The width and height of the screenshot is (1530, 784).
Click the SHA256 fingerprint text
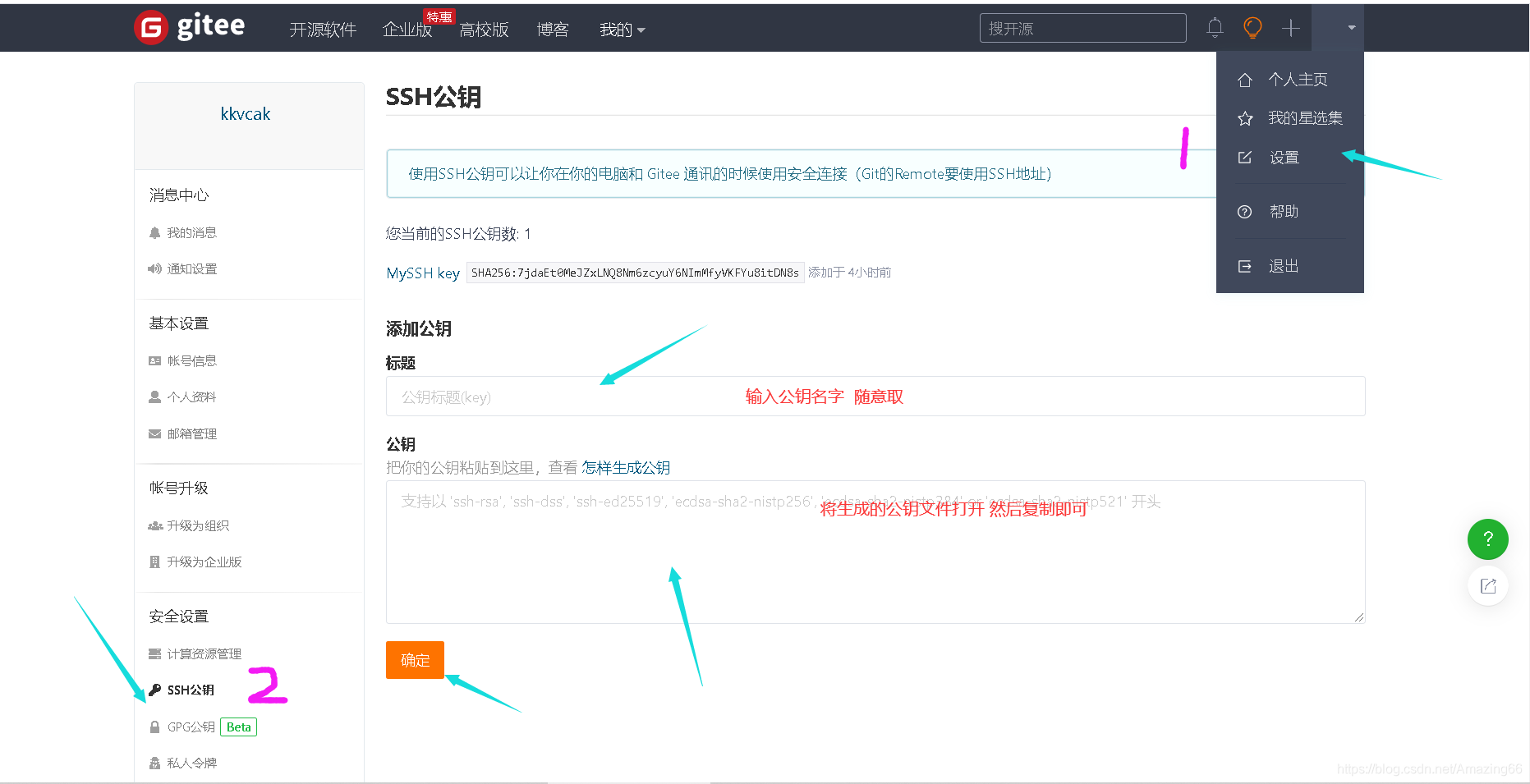(635, 273)
